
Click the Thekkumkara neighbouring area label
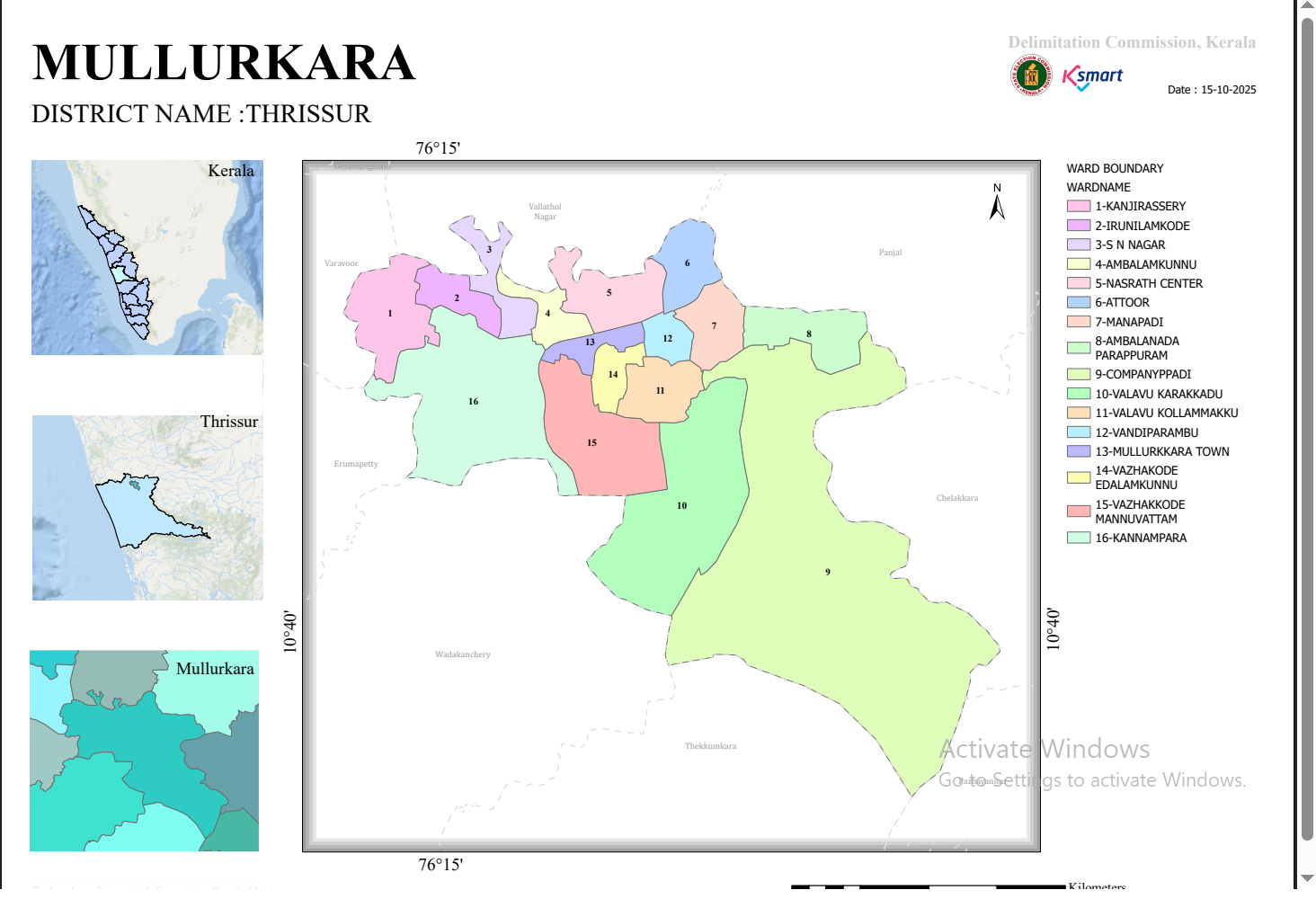(710, 746)
